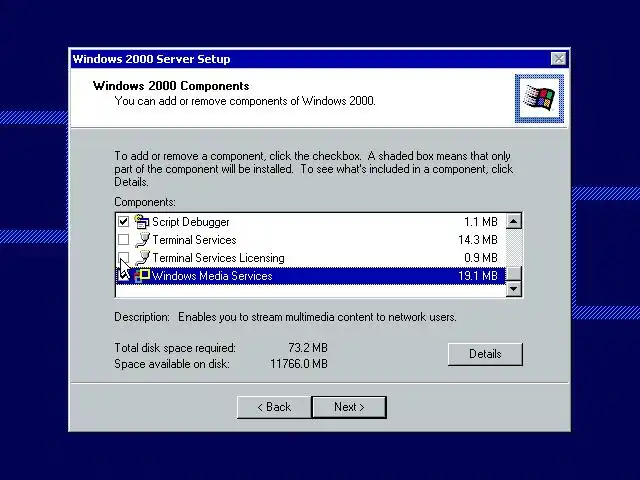Click the components list scroll up arrow
The height and width of the screenshot is (480, 640).
[513, 221]
